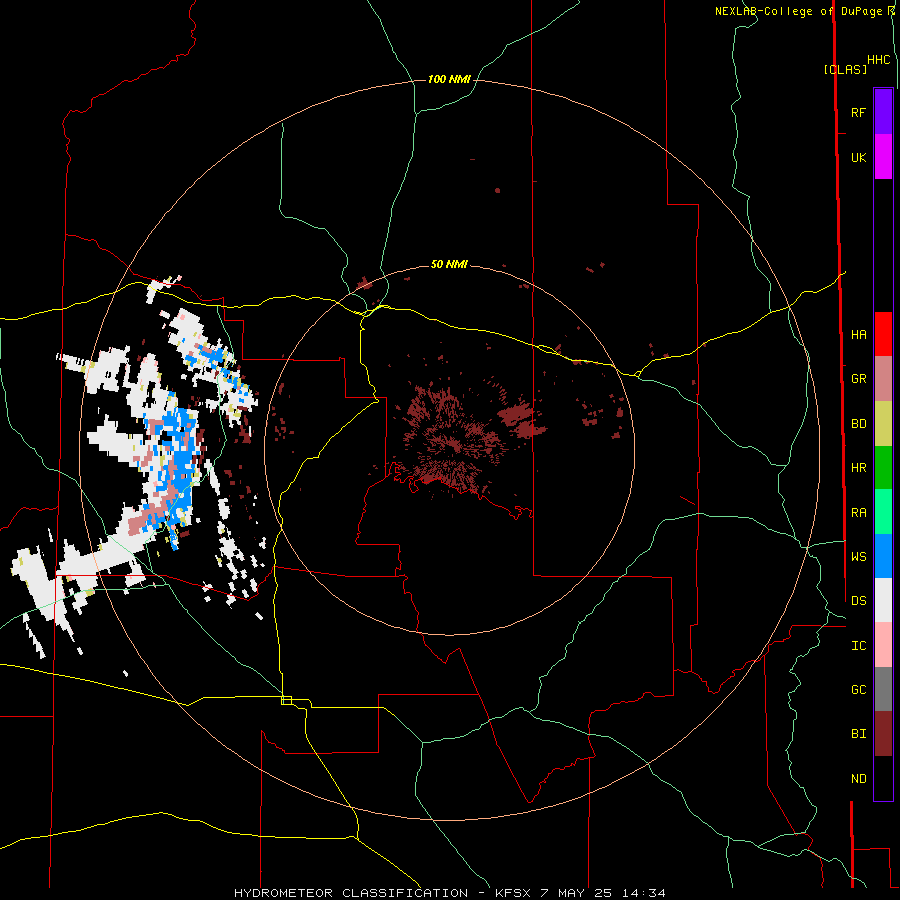Image resolution: width=900 pixels, height=900 pixels.
Task: Click the UK magenta legend swatch
Action: [x=883, y=157]
